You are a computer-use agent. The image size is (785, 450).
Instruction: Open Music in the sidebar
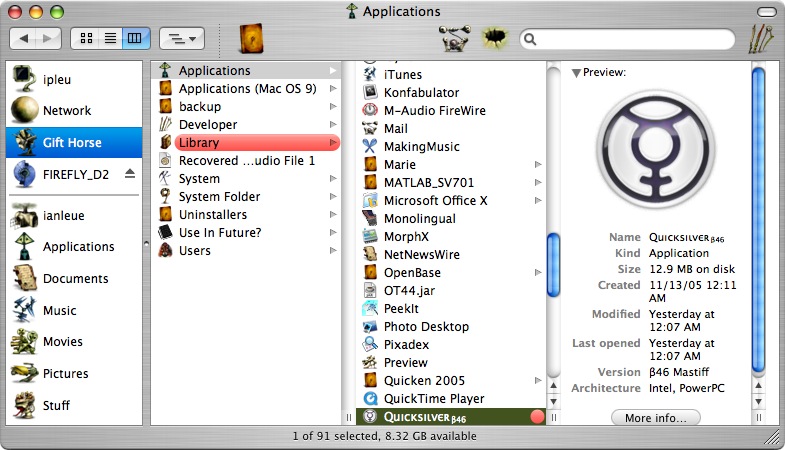point(74,310)
